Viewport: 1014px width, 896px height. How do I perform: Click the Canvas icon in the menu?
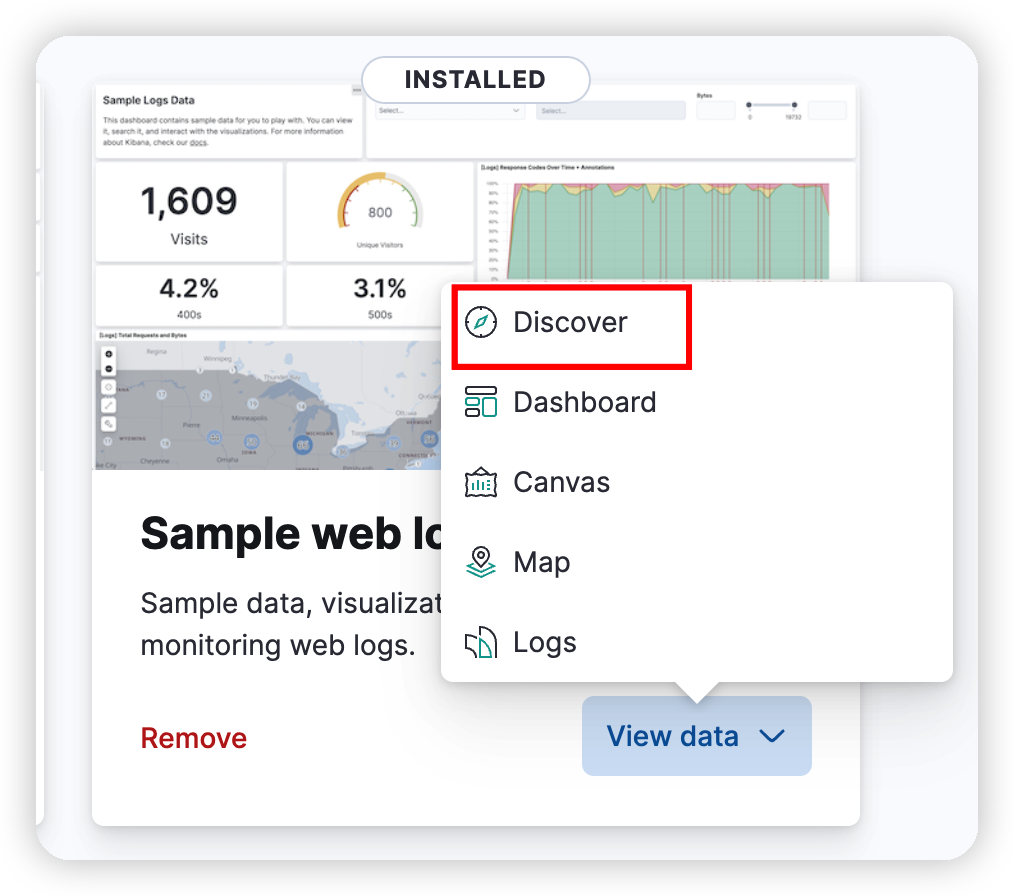click(x=481, y=483)
